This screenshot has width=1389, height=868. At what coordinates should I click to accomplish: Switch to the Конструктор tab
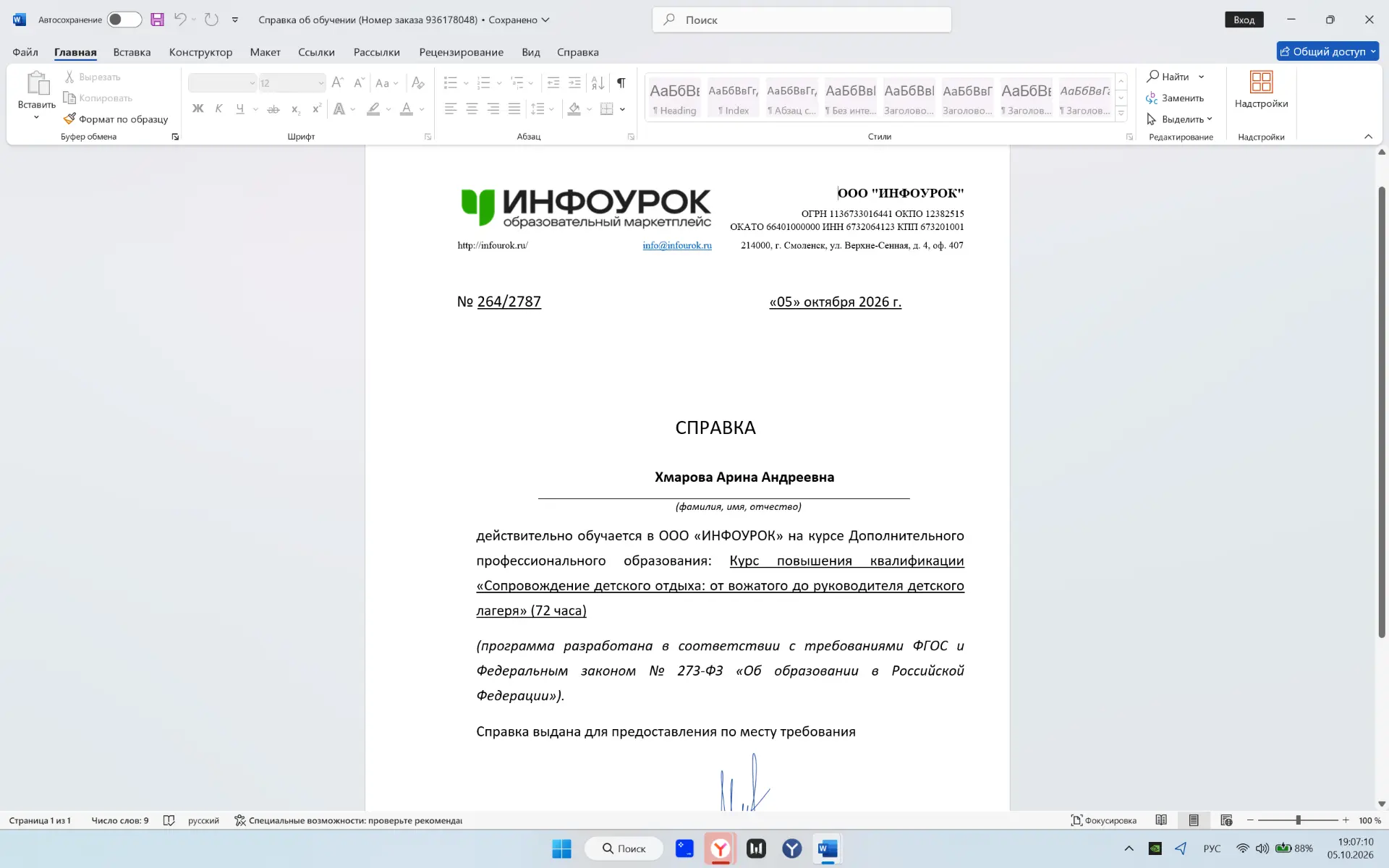[200, 52]
